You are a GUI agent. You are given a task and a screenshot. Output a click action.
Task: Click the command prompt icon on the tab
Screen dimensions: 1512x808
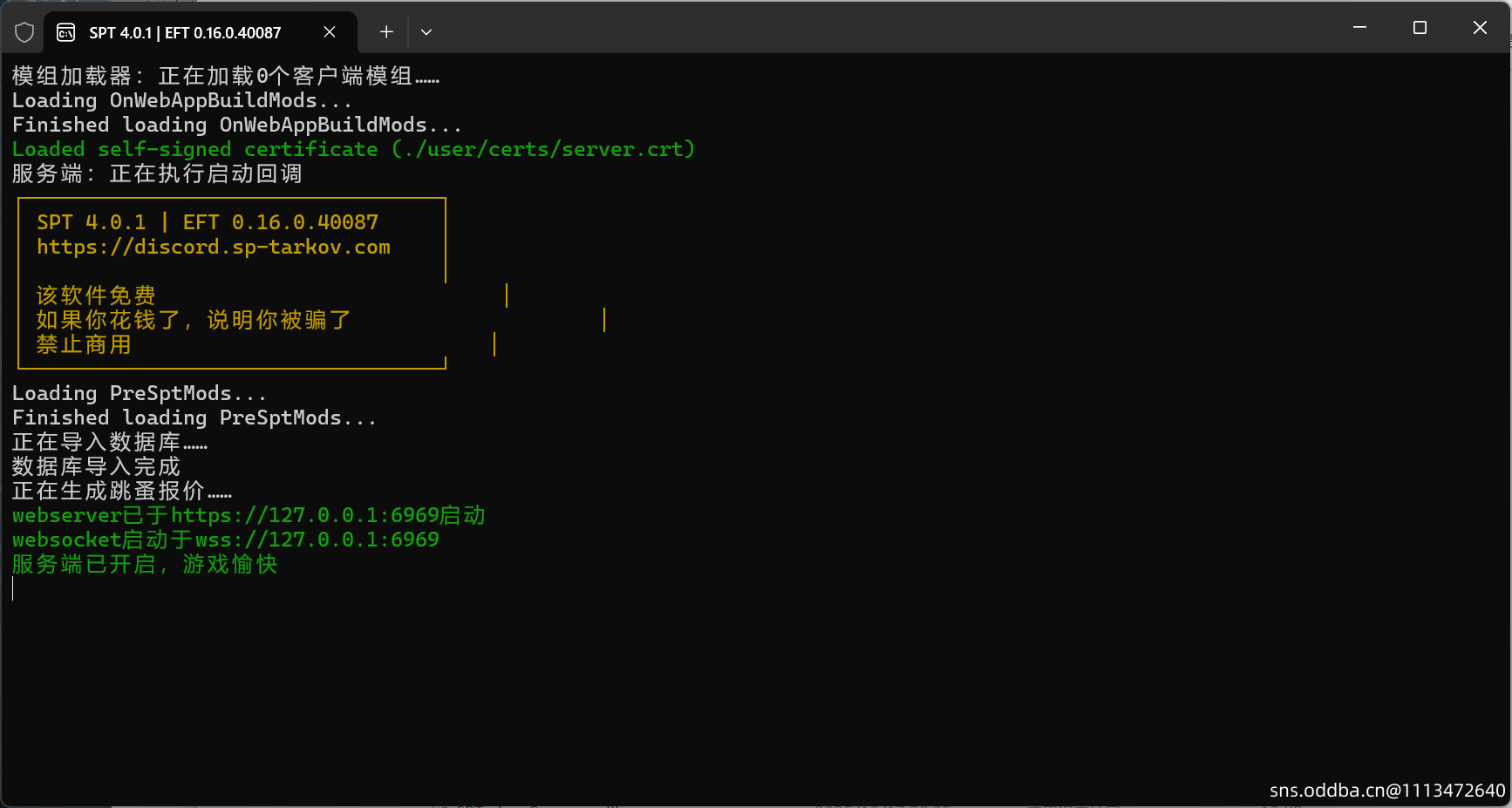tap(65, 32)
